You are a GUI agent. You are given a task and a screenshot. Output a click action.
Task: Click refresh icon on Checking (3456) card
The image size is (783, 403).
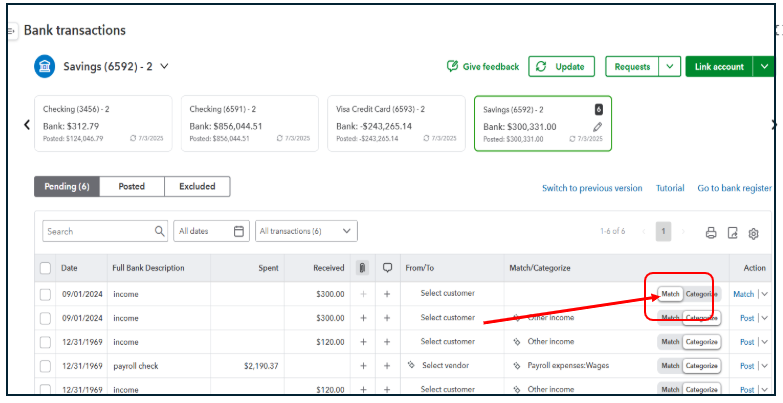(133, 138)
